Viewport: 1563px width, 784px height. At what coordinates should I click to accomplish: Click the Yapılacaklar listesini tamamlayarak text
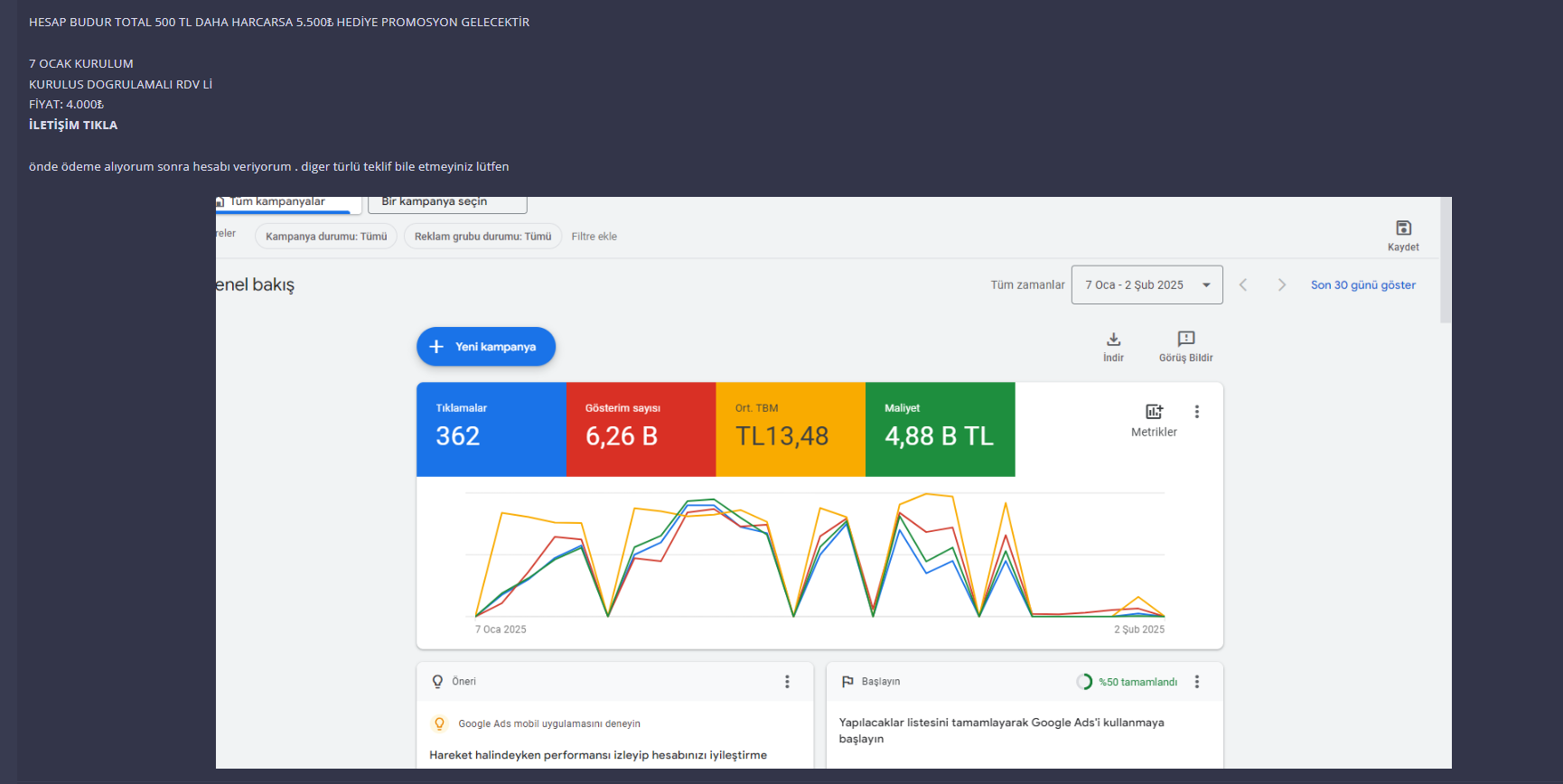pos(1001,730)
